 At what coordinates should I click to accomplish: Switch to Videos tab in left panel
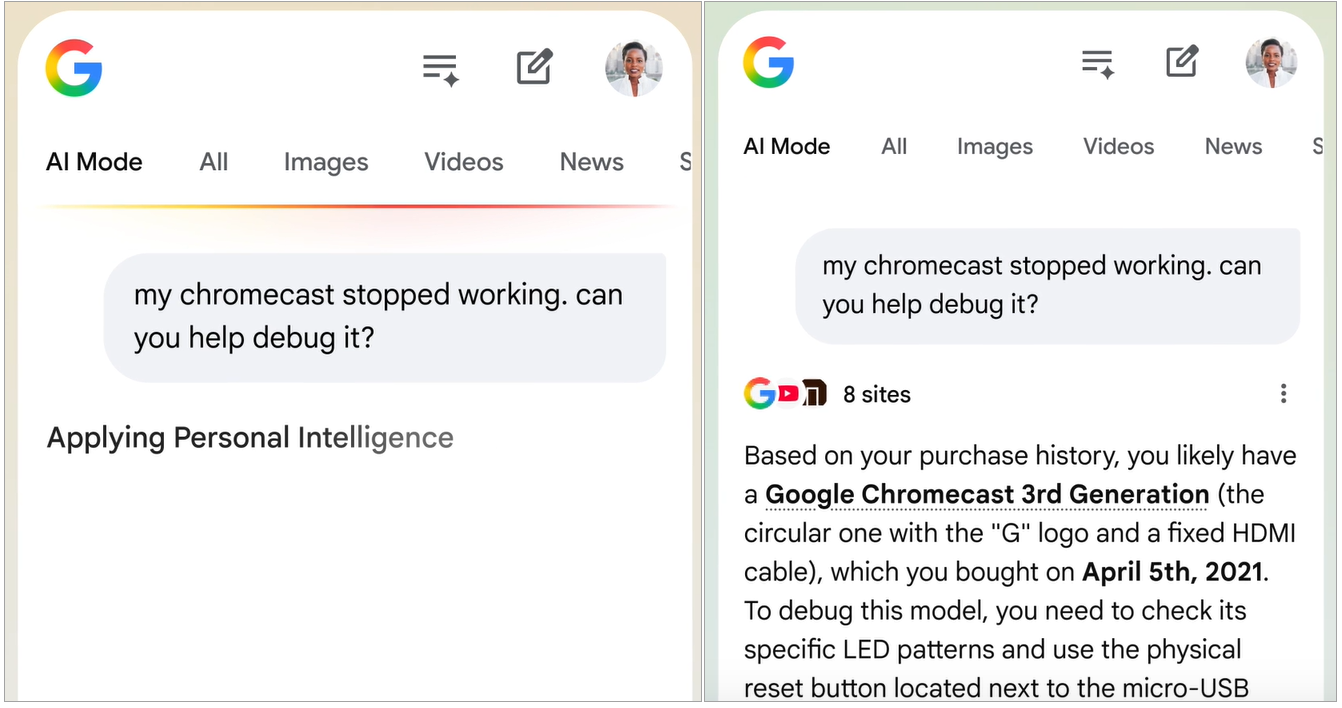464,162
